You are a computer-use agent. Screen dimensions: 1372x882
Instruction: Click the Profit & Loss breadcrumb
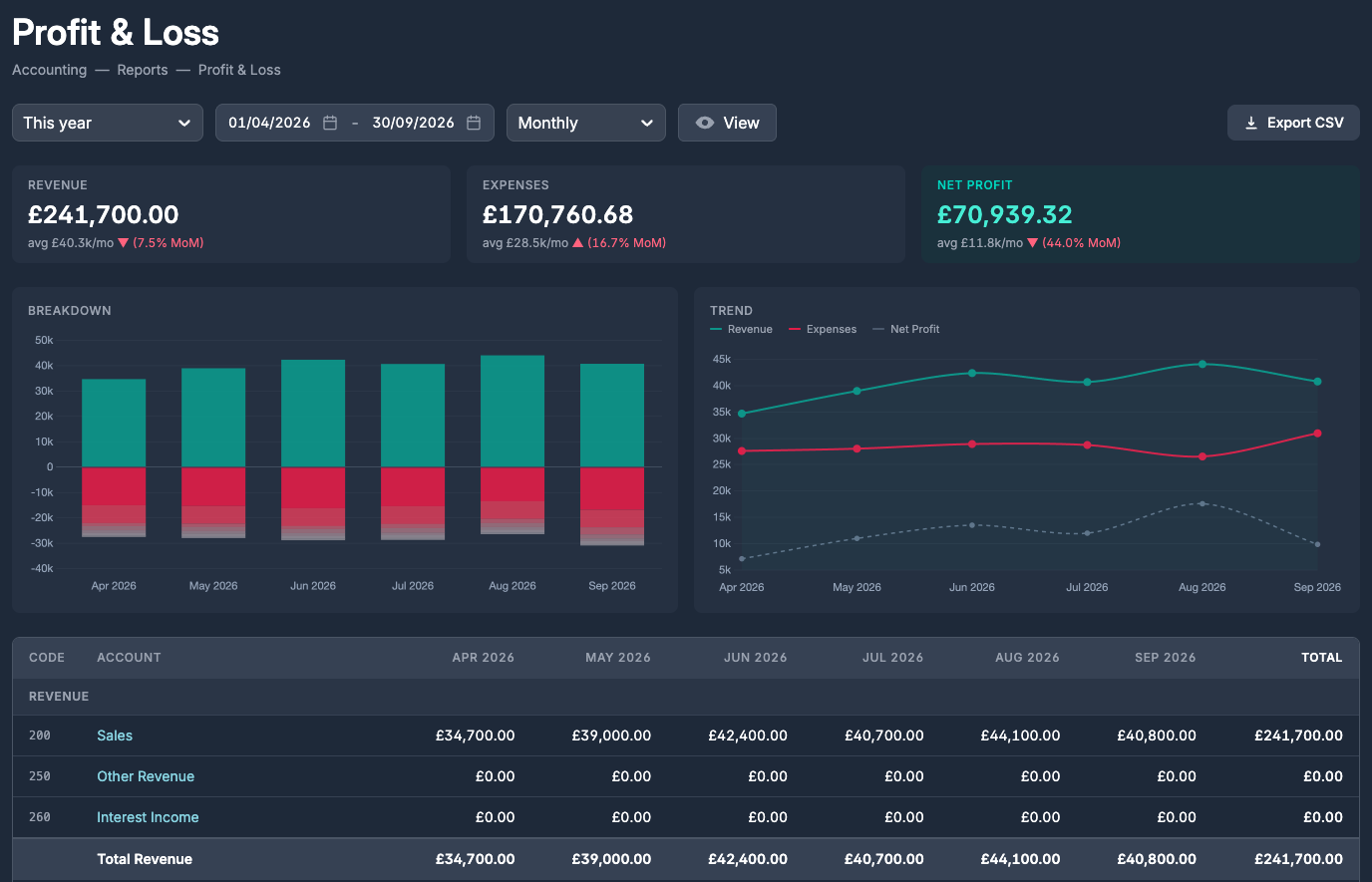point(239,70)
